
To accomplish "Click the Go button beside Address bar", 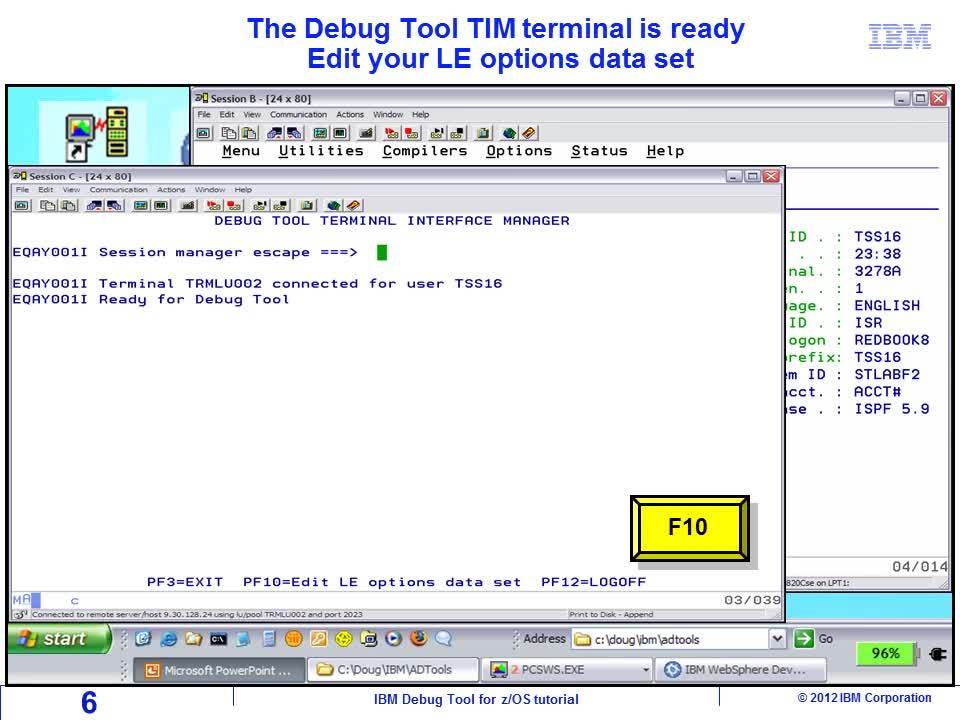I will coord(814,639).
